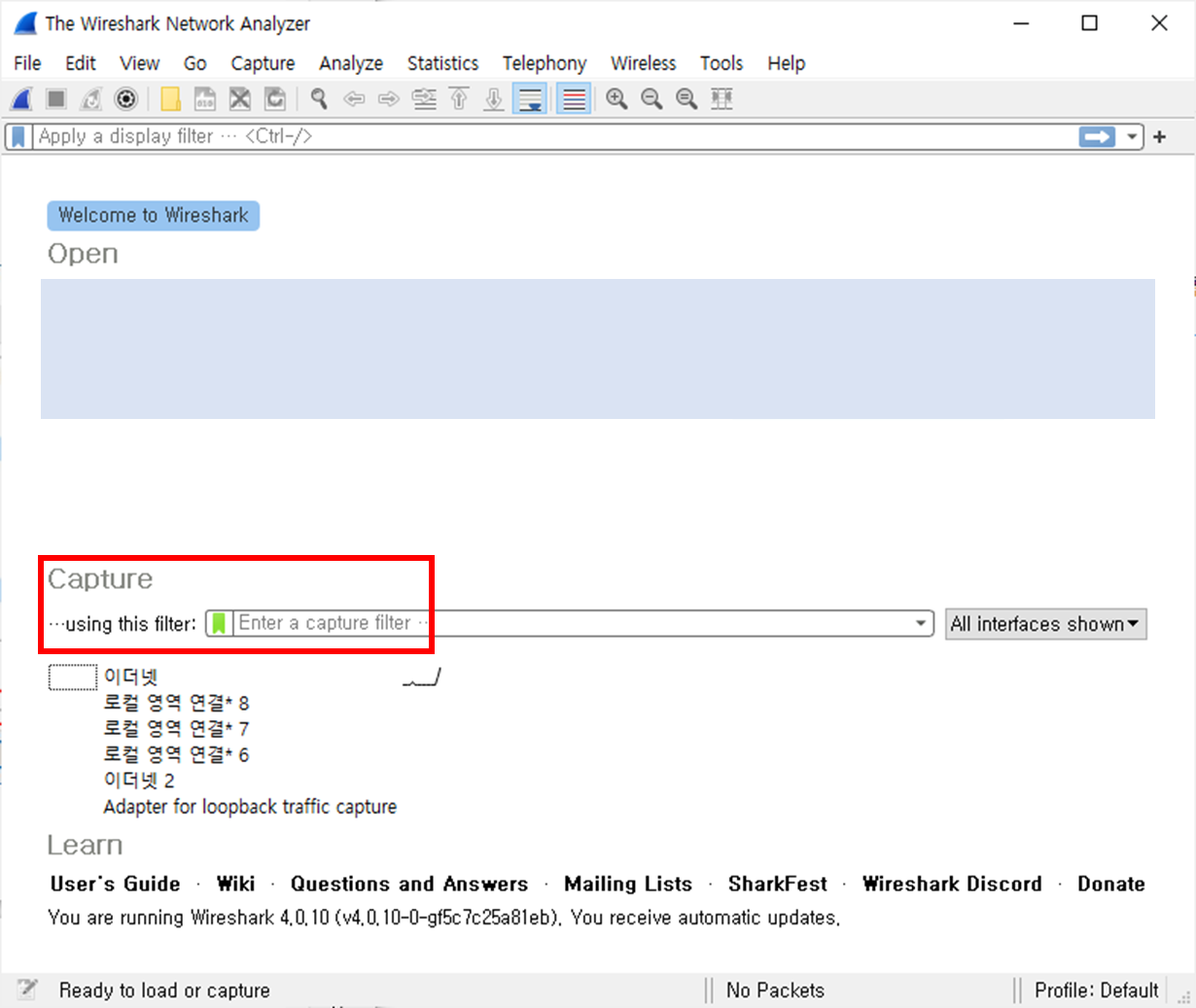Open the Wiki link
Screen dimensions: 1196x1008
coord(235,884)
